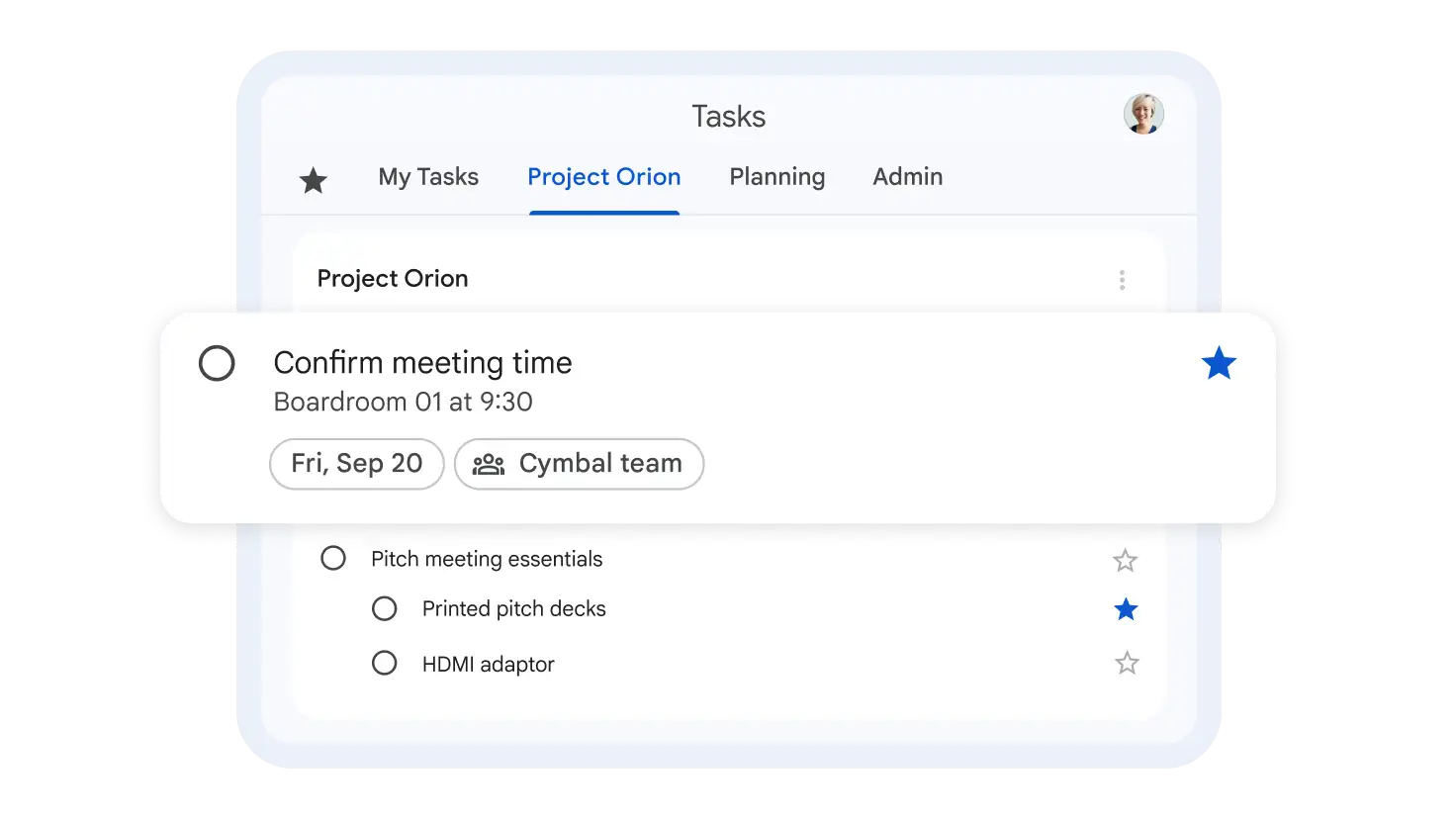Complete the Pitch meeting essentials task

(333, 558)
